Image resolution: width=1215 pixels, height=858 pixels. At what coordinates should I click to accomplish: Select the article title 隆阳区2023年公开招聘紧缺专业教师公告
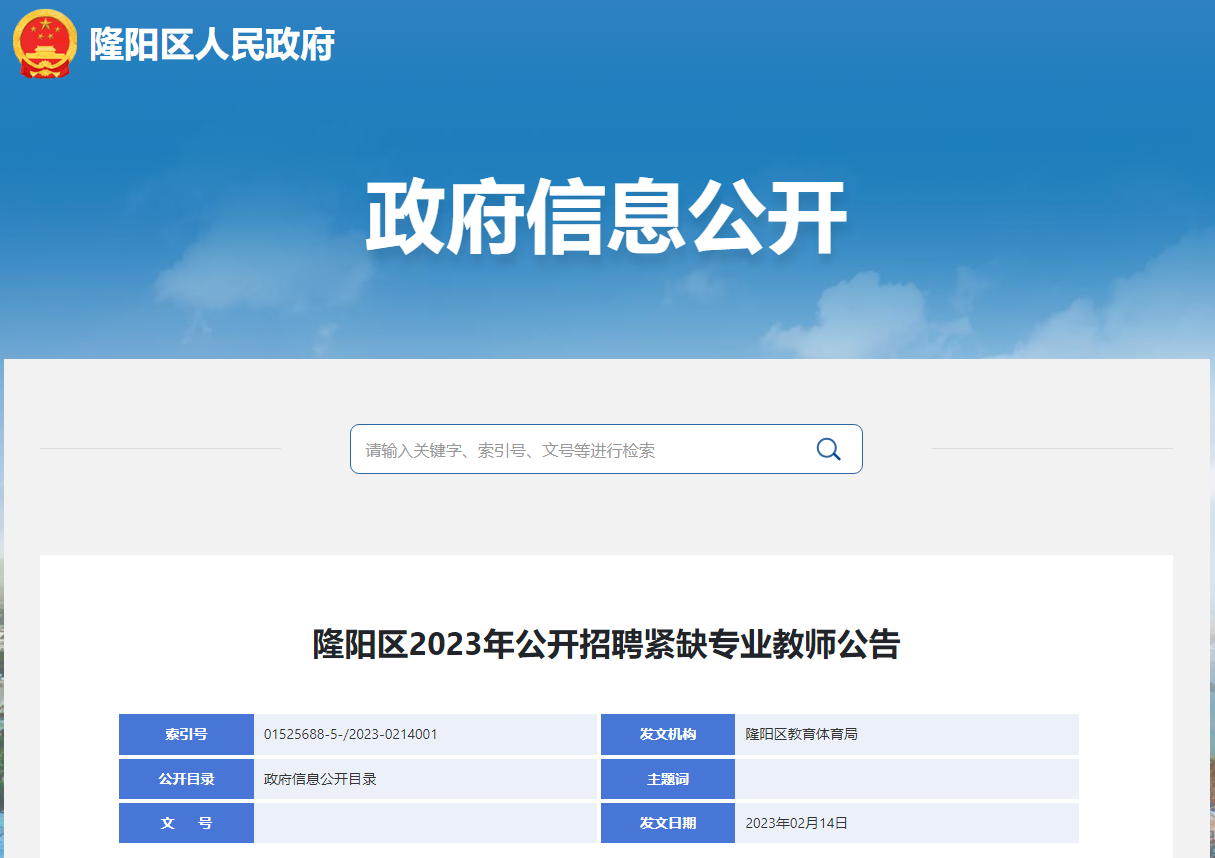point(606,644)
